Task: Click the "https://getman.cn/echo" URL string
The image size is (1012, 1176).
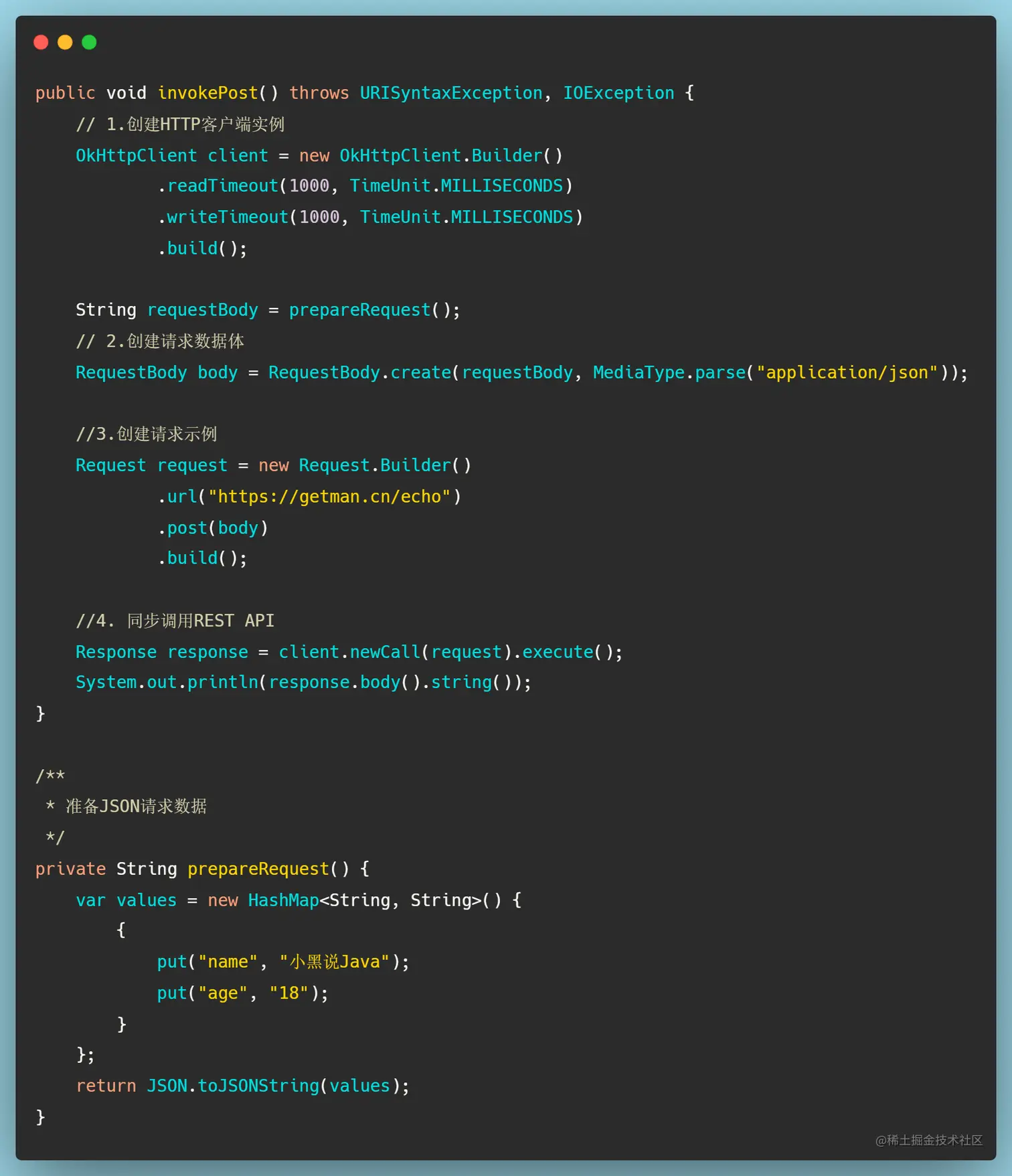Action: pyautogui.click(x=329, y=497)
